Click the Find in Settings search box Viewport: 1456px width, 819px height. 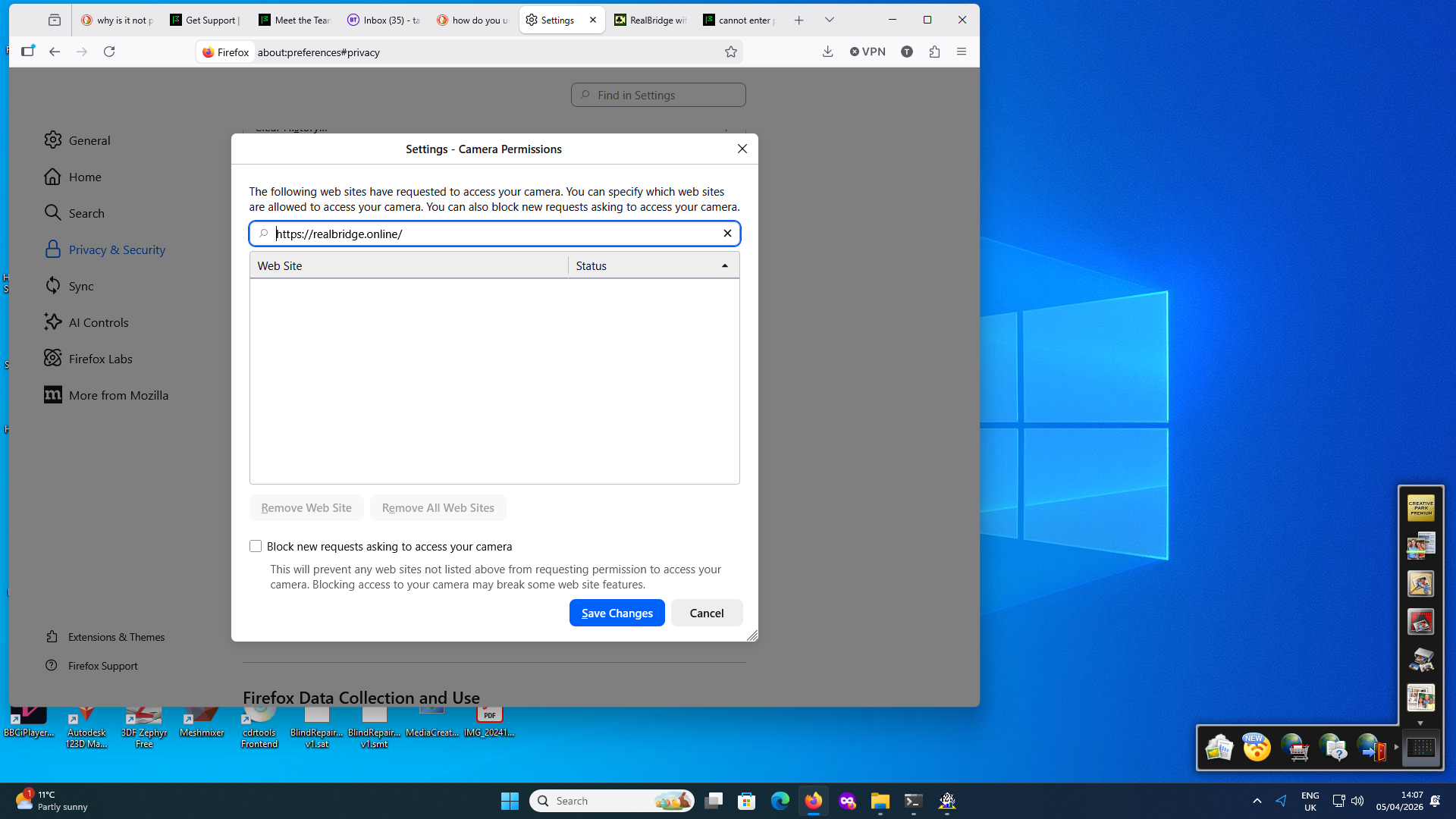tap(658, 95)
